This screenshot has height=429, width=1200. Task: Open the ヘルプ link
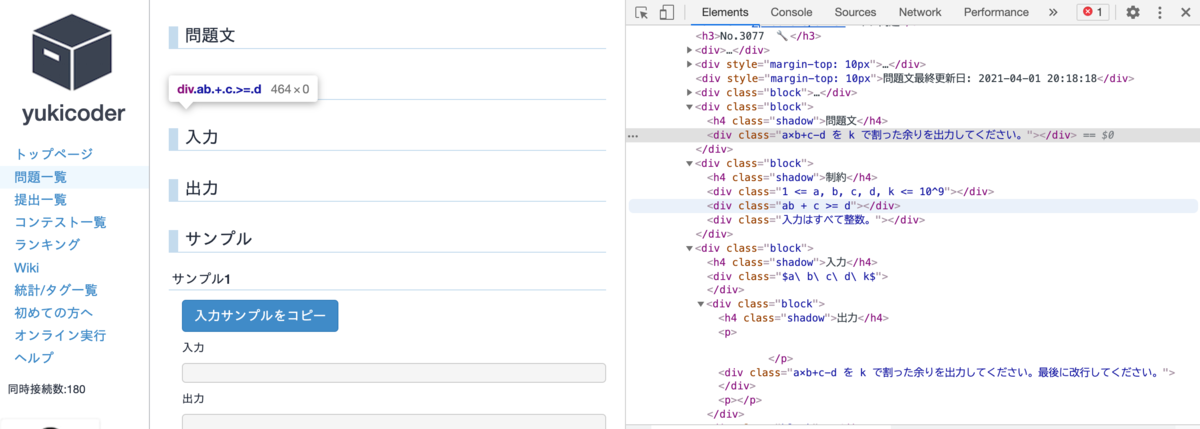point(34,358)
